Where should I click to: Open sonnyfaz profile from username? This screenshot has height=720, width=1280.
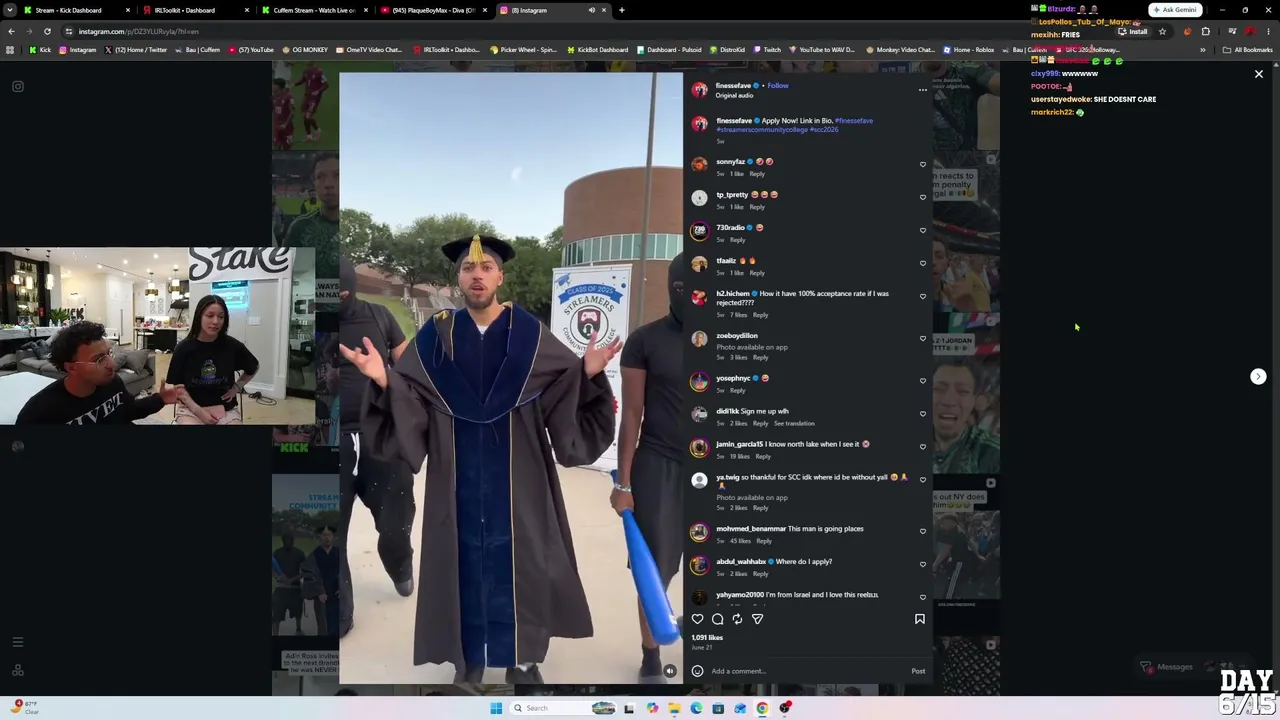tap(730, 162)
